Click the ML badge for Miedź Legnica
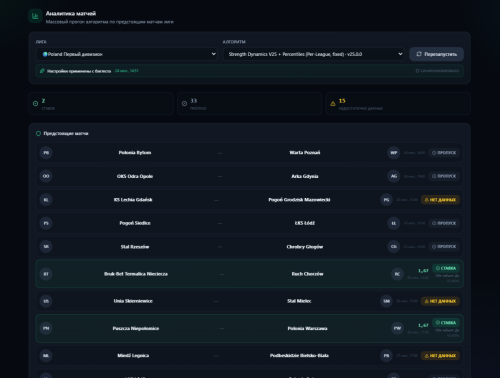 coord(46,356)
